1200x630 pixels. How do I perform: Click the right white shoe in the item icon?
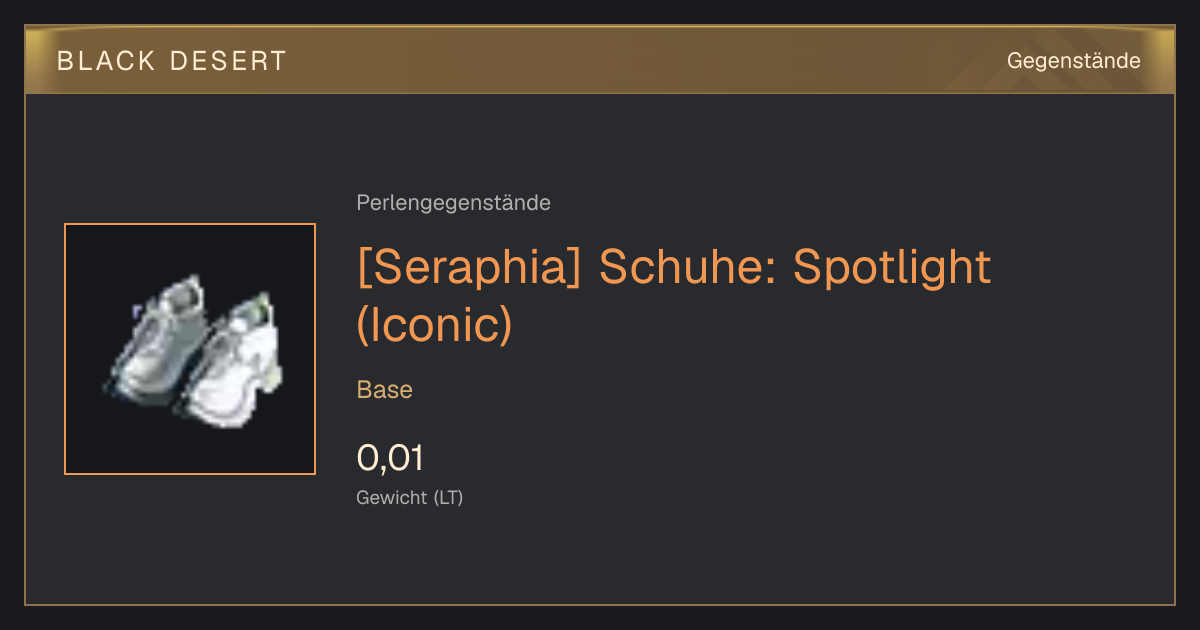[x=231, y=364]
